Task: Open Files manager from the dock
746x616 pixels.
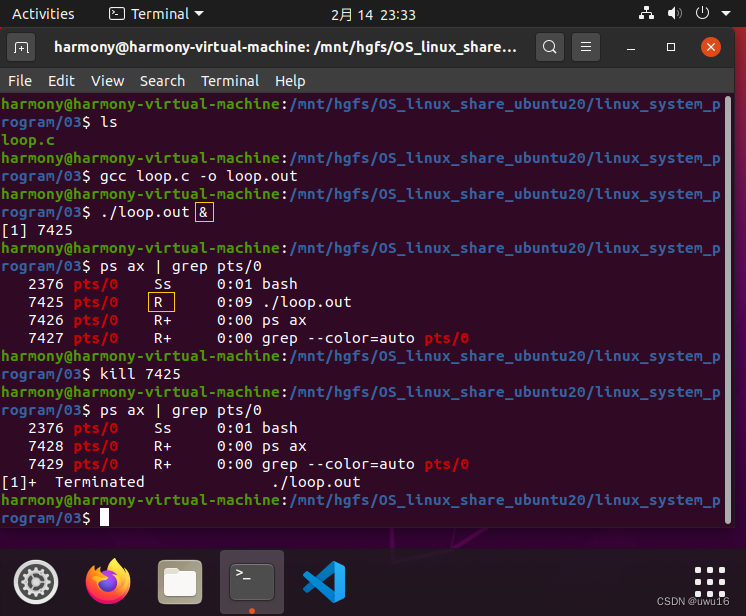Action: click(180, 582)
